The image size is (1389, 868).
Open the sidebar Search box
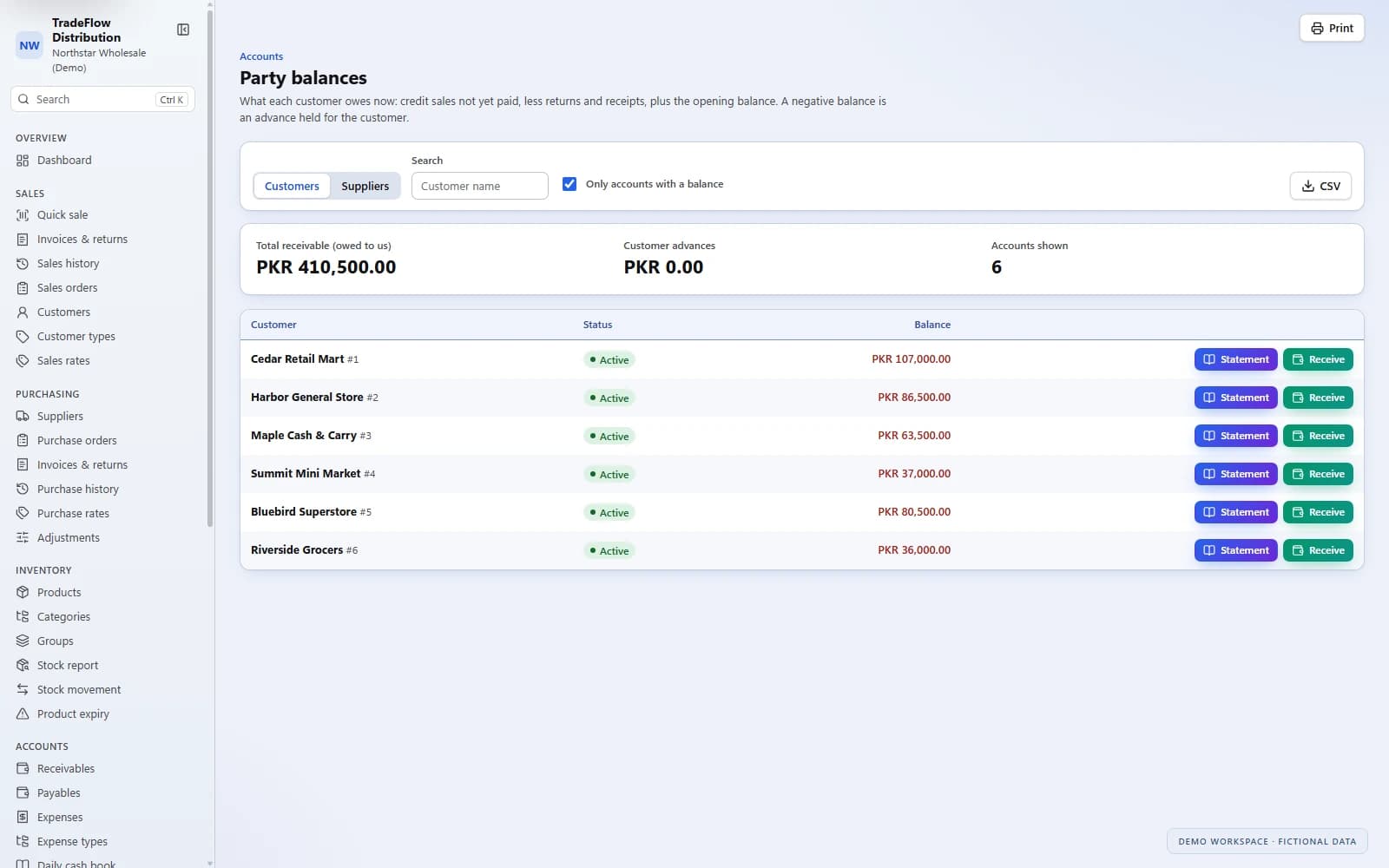(x=102, y=99)
